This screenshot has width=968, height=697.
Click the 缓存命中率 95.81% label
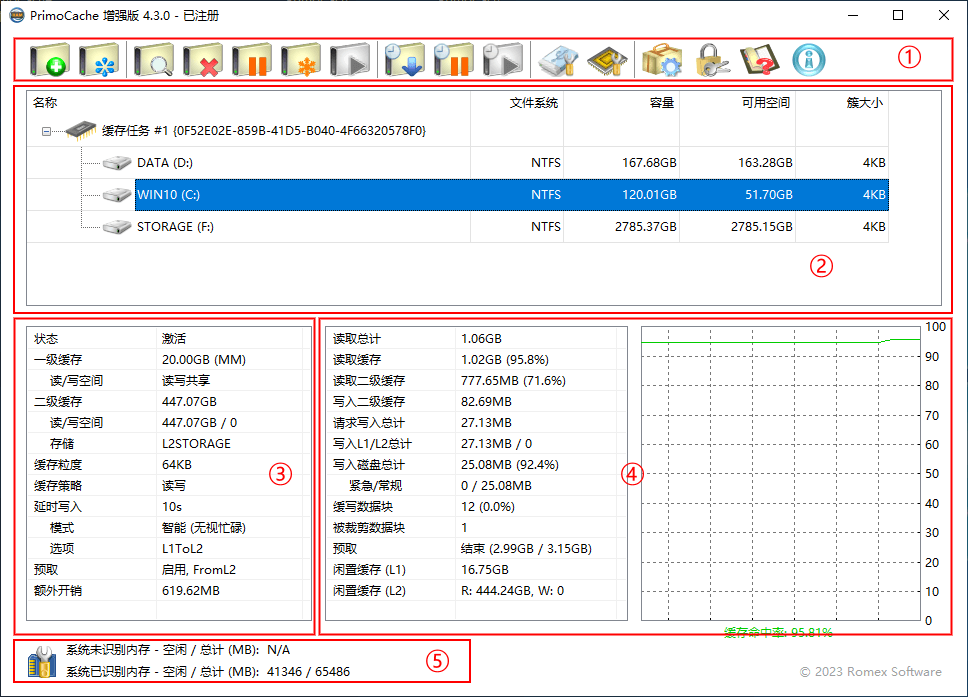778,632
